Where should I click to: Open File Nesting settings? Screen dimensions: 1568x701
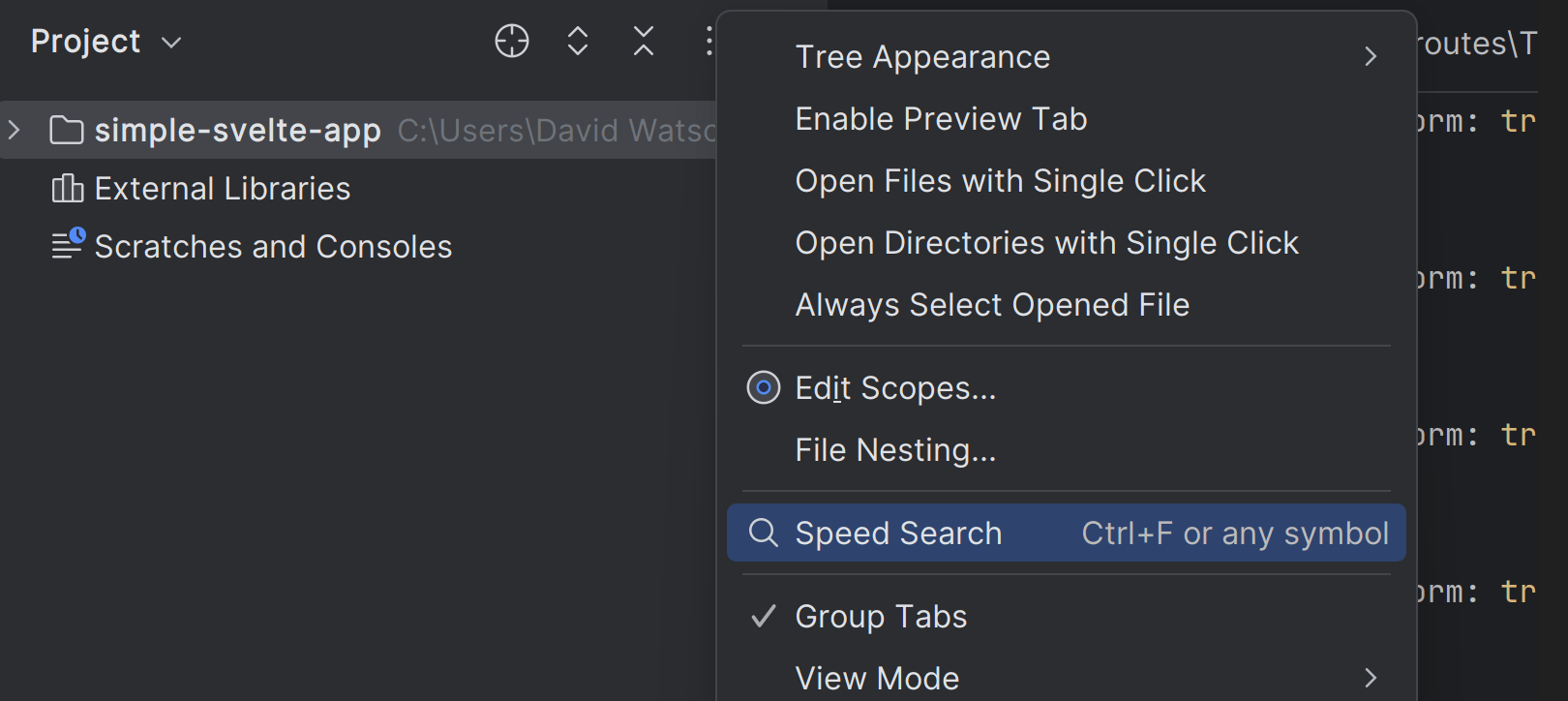click(x=894, y=450)
